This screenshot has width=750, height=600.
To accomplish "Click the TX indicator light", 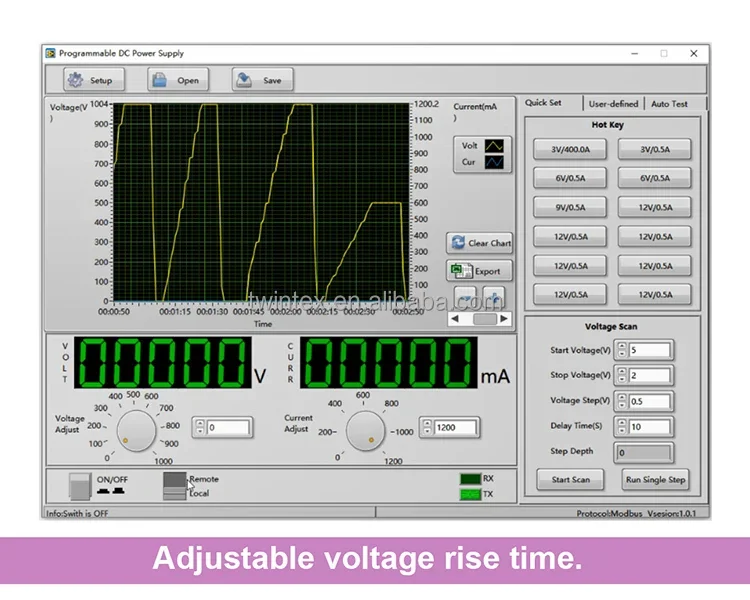I will [470, 494].
